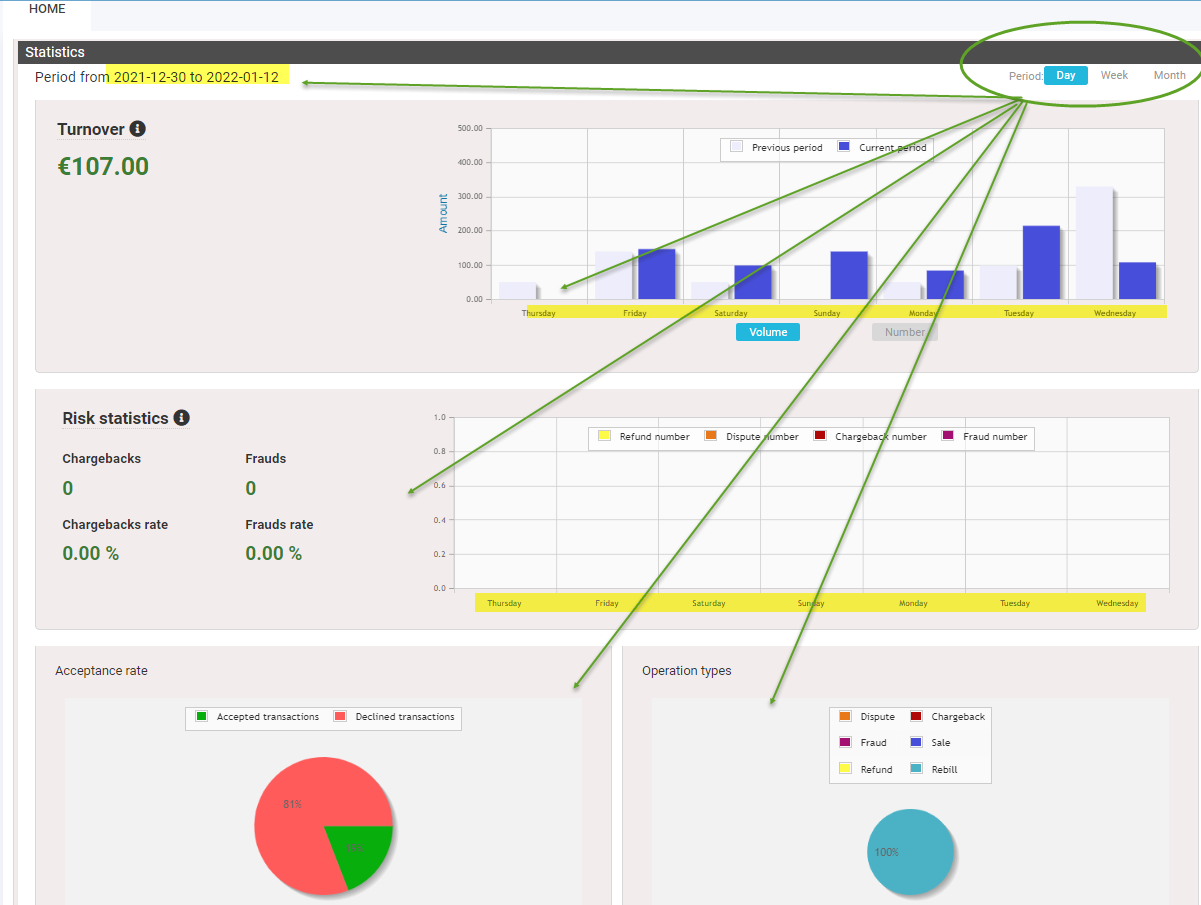Toggle Current period legend swatch

pyautogui.click(x=844, y=147)
